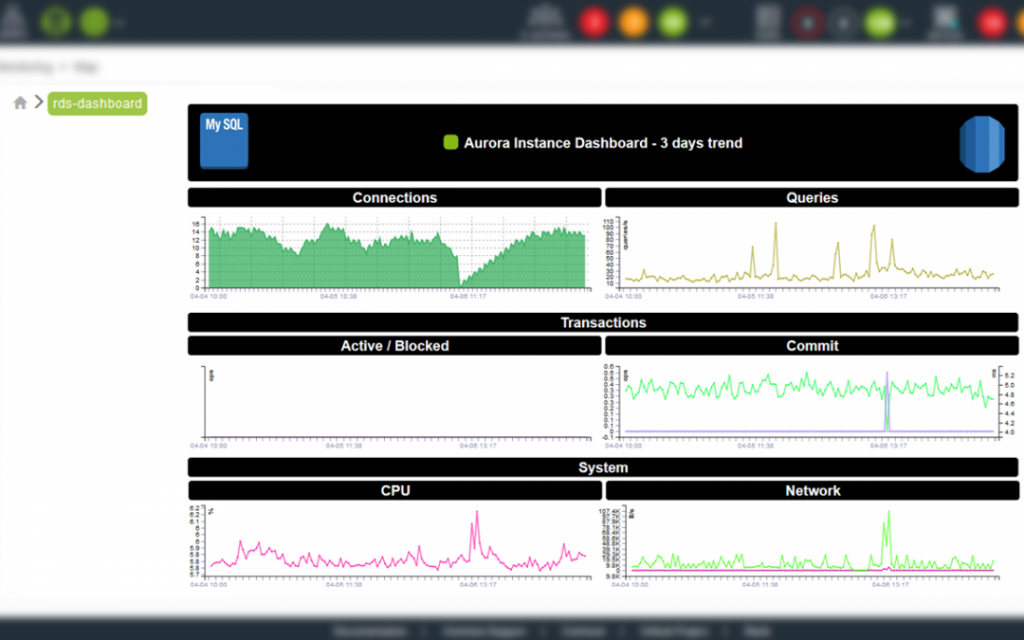Click the blue My SQL icon
This screenshot has height=640, width=1024.
click(x=224, y=141)
